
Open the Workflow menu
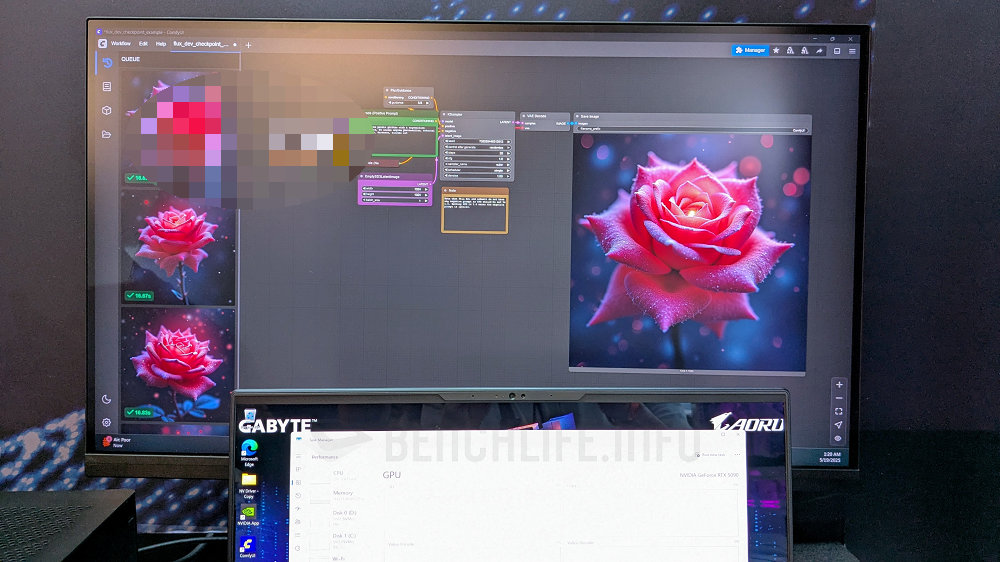(121, 43)
